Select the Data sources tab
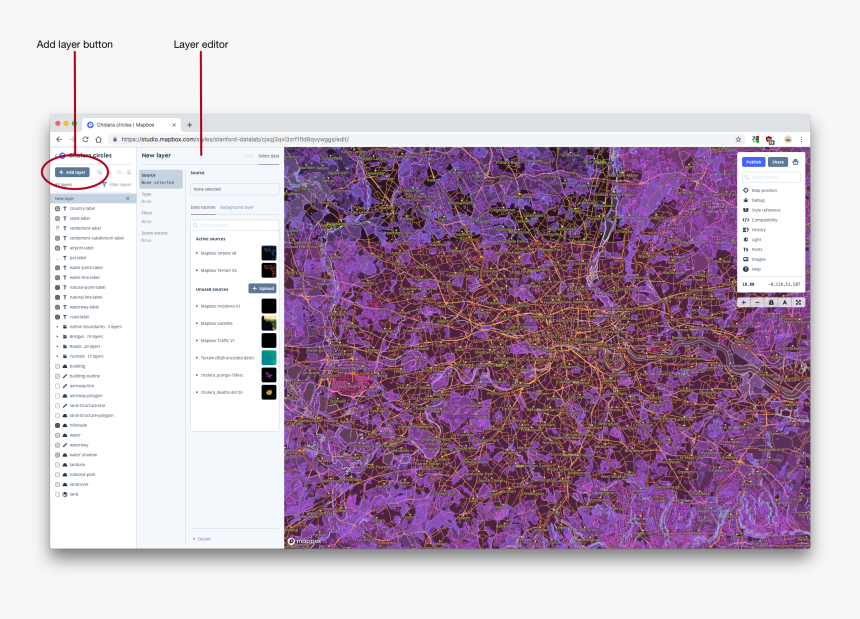The width and height of the screenshot is (860, 619). [203, 207]
